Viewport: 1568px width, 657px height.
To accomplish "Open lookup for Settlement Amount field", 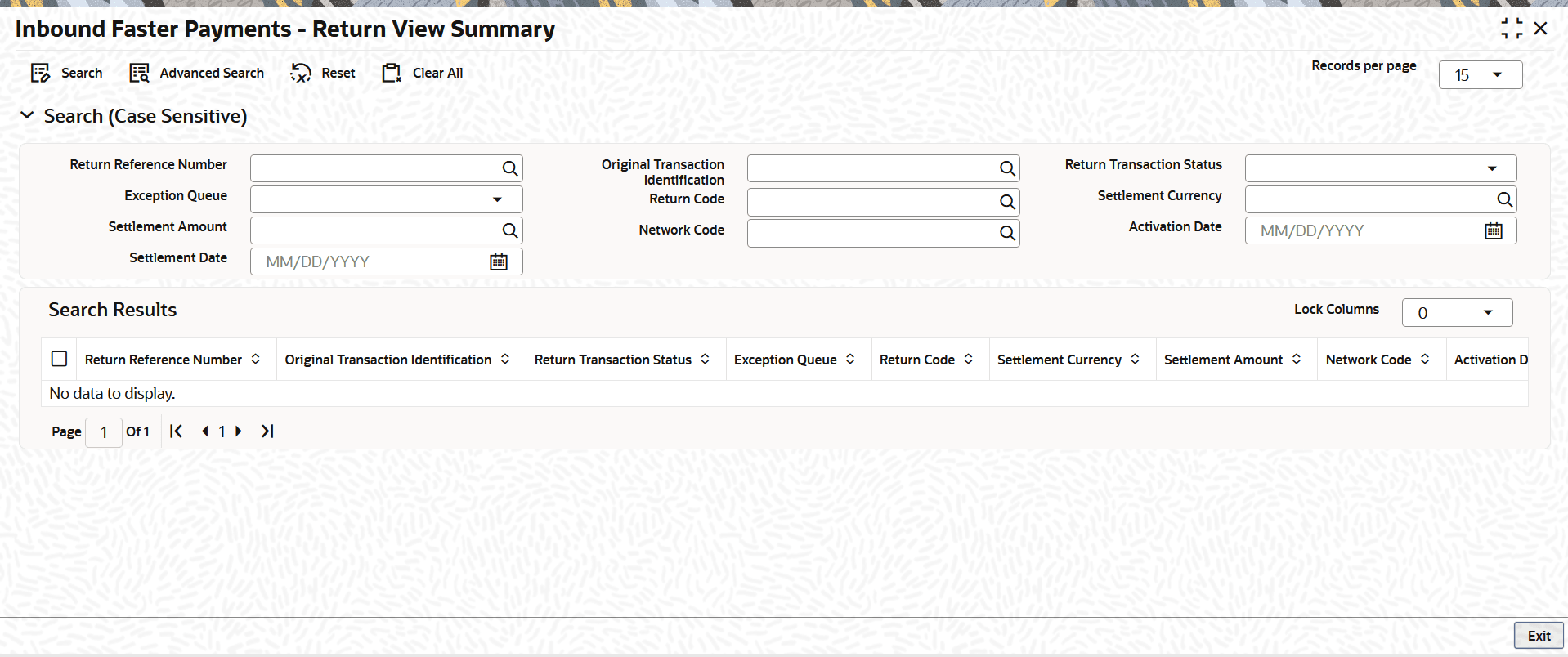I will pyautogui.click(x=510, y=230).
